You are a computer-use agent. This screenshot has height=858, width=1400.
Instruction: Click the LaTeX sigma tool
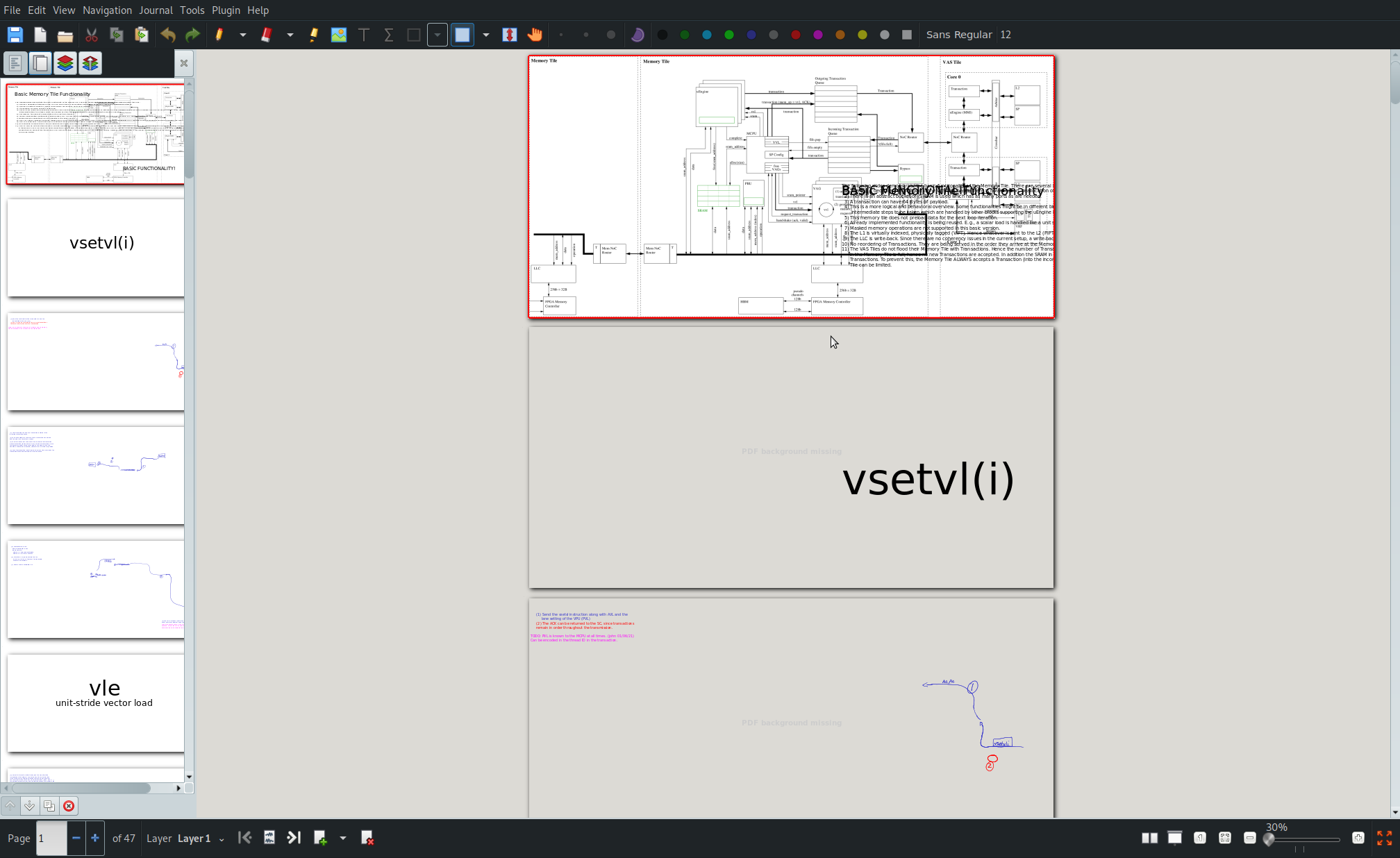388,35
